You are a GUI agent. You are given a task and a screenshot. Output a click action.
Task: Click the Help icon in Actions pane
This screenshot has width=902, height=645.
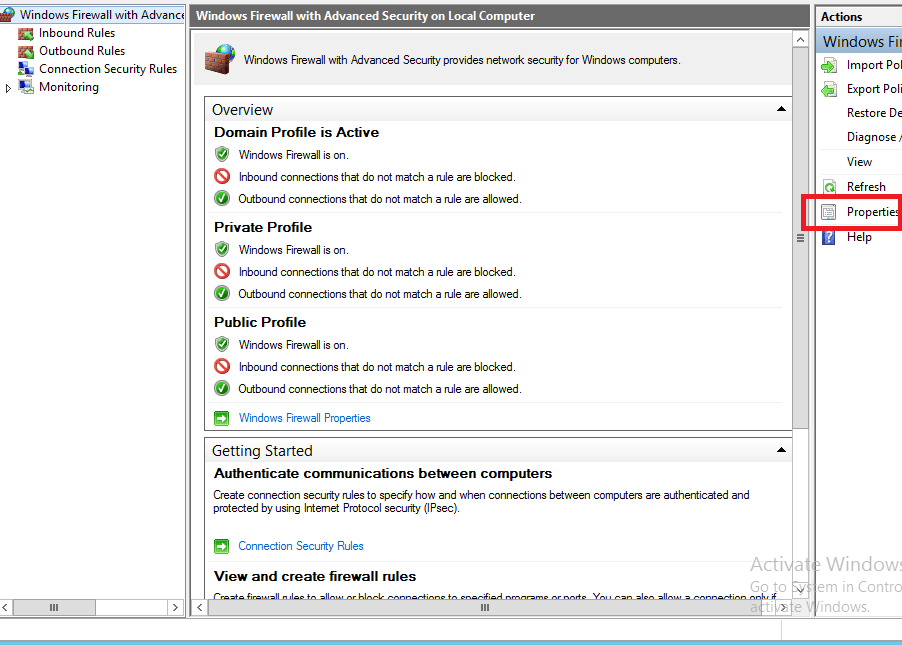(829, 237)
